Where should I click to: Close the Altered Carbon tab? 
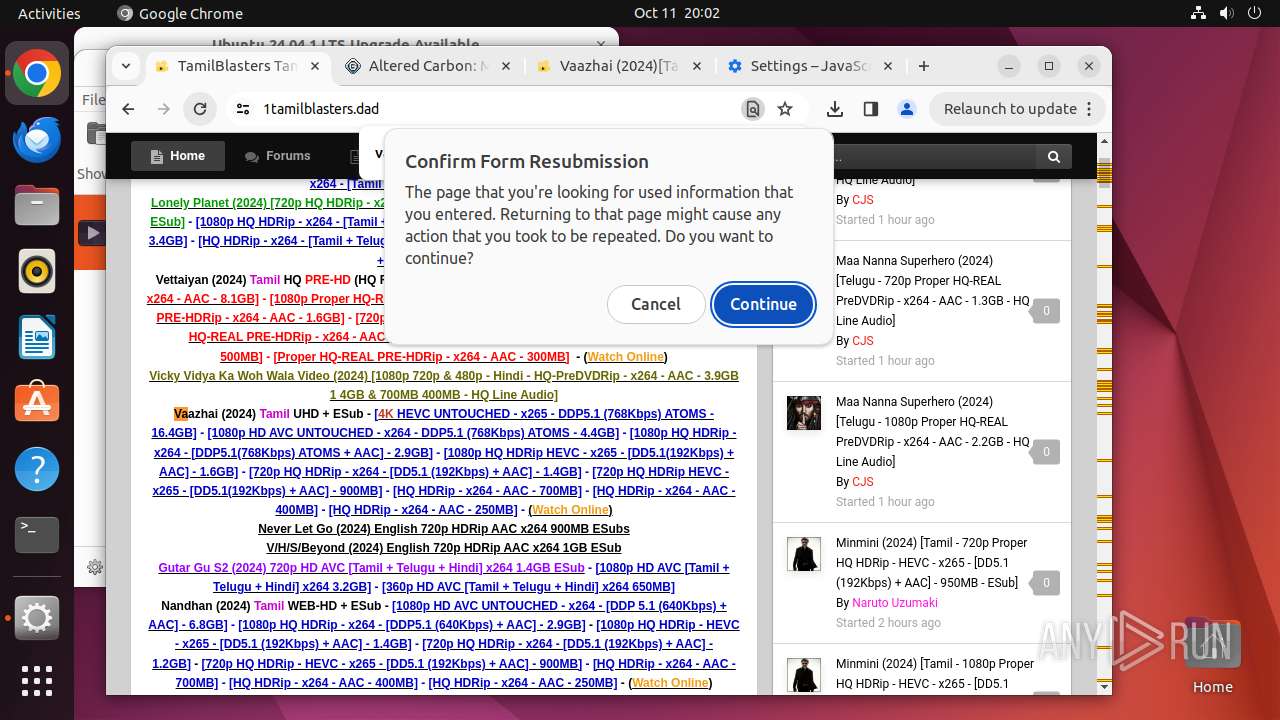tap(506, 66)
